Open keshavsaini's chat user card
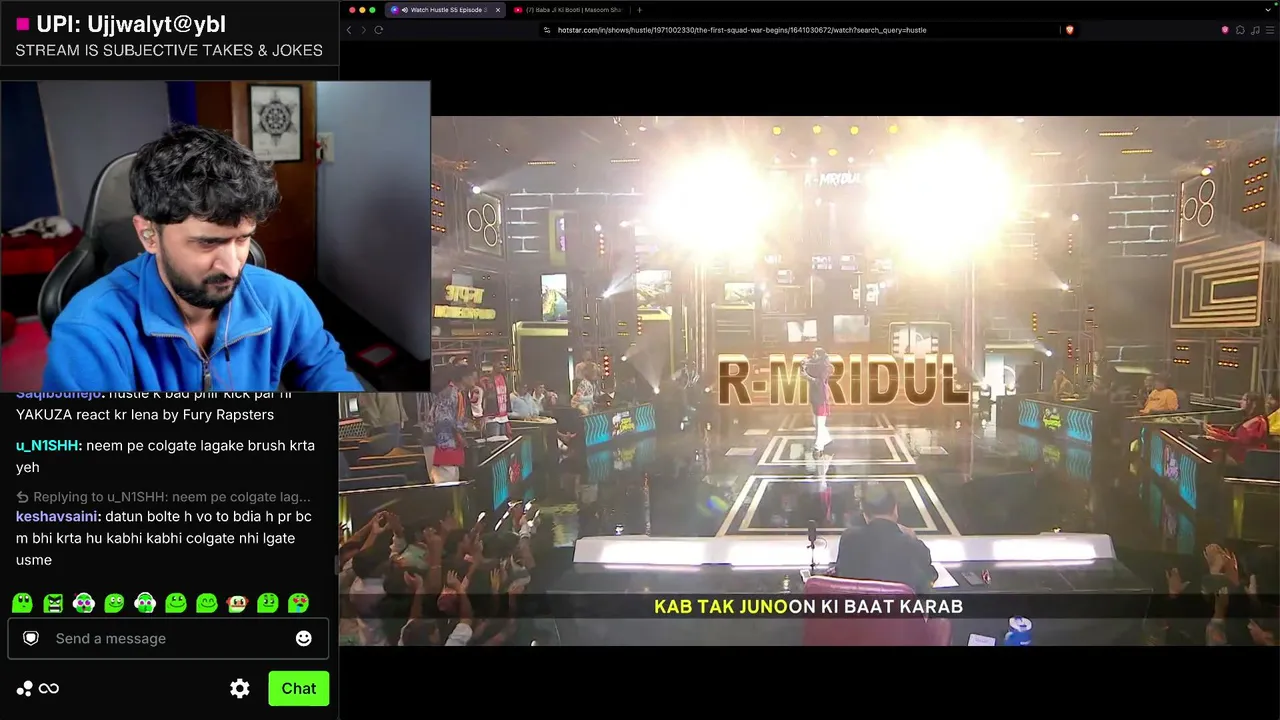The width and height of the screenshot is (1280, 720). (x=57, y=516)
